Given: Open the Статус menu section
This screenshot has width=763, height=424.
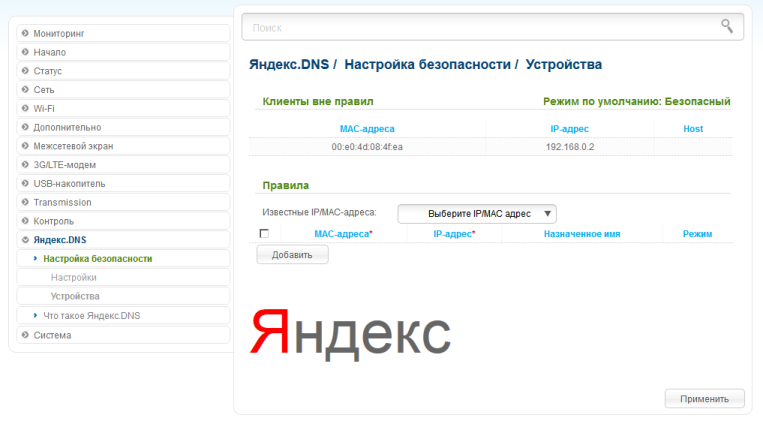Looking at the screenshot, I should (123, 71).
